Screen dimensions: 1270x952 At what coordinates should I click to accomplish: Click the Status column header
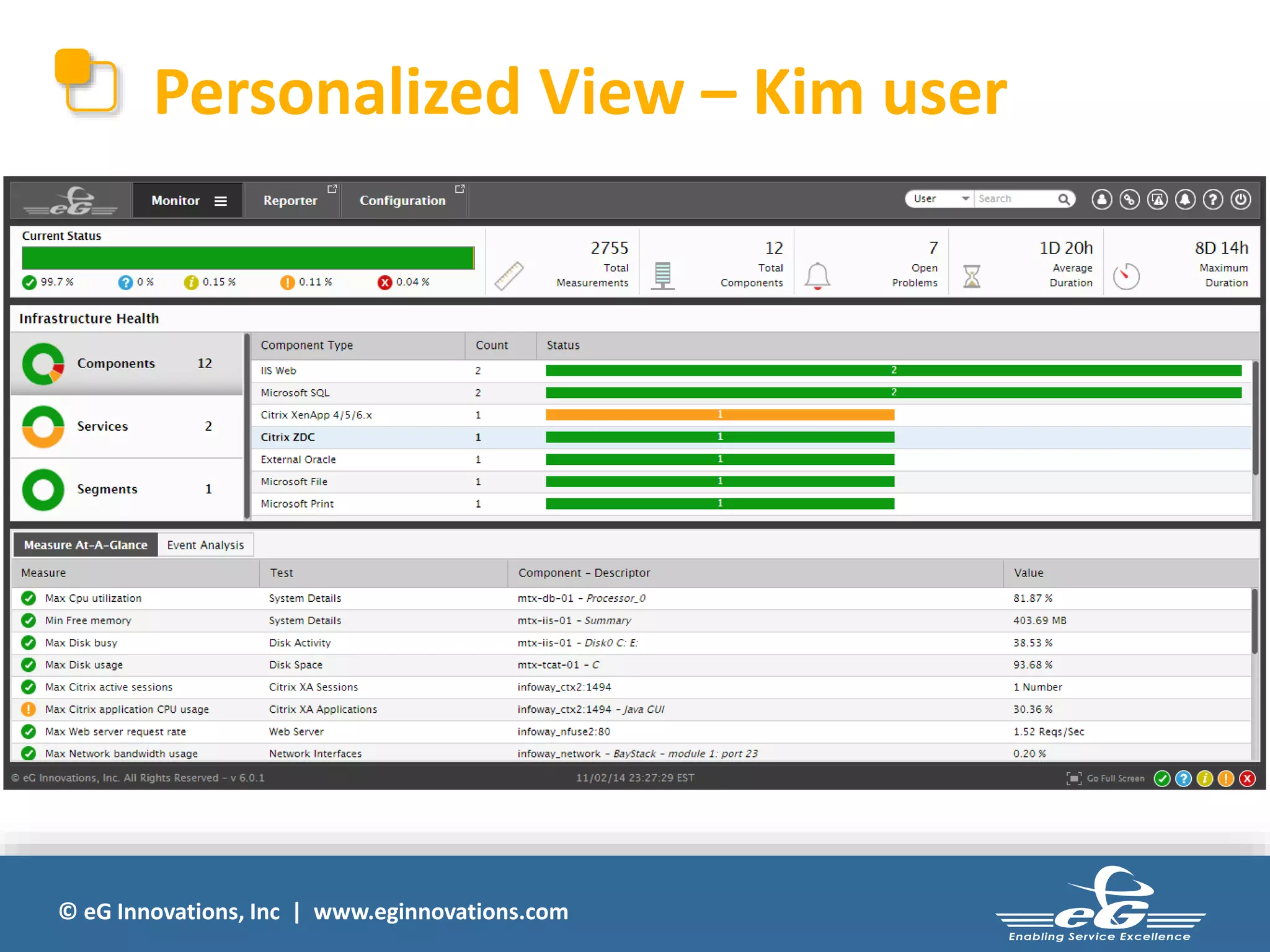tap(898, 345)
